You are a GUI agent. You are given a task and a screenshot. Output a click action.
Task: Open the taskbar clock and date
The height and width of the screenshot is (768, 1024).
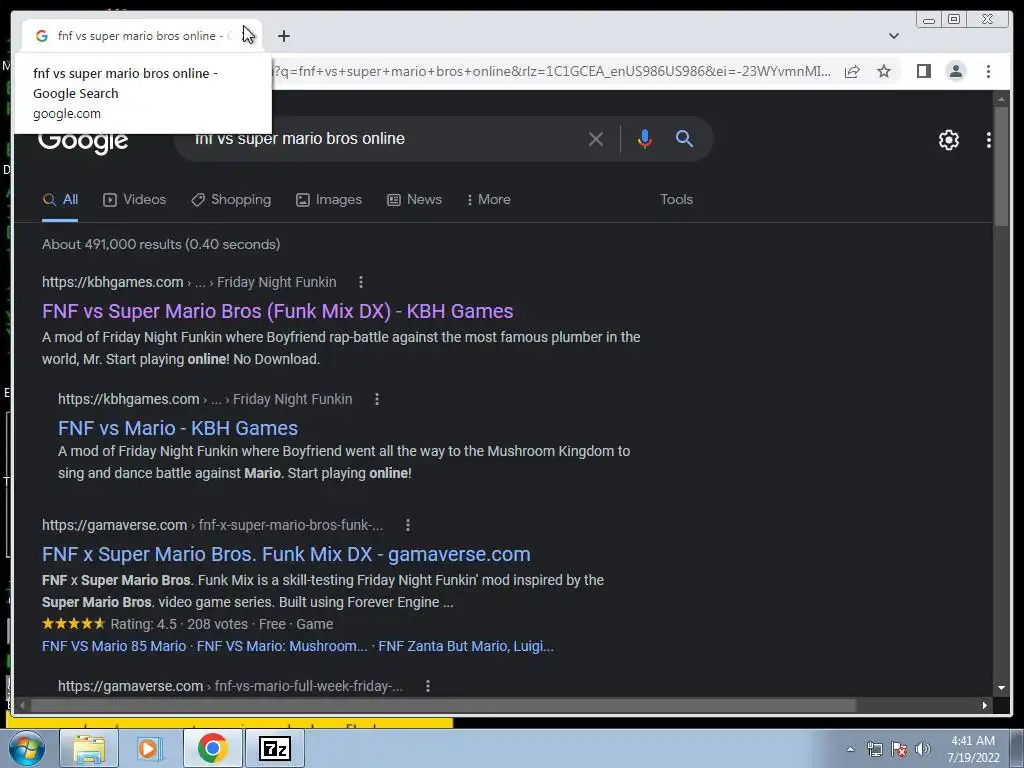pos(973,749)
